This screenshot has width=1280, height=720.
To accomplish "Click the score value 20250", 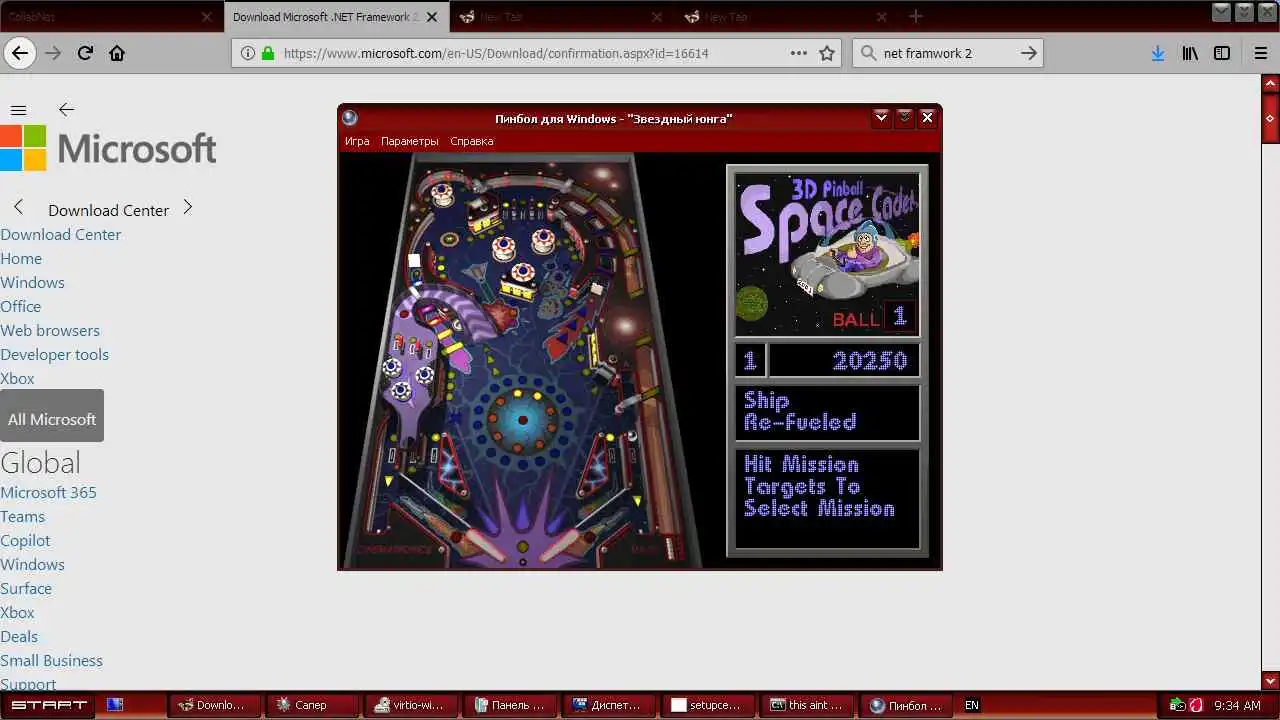I will [870, 361].
